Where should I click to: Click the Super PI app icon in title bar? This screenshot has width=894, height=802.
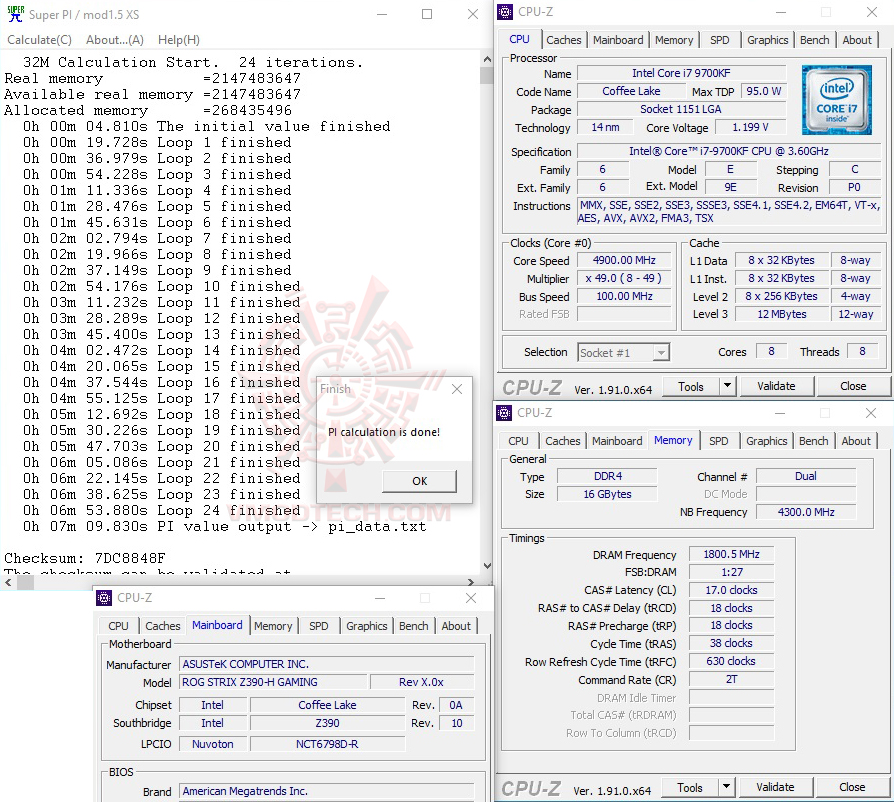15,14
